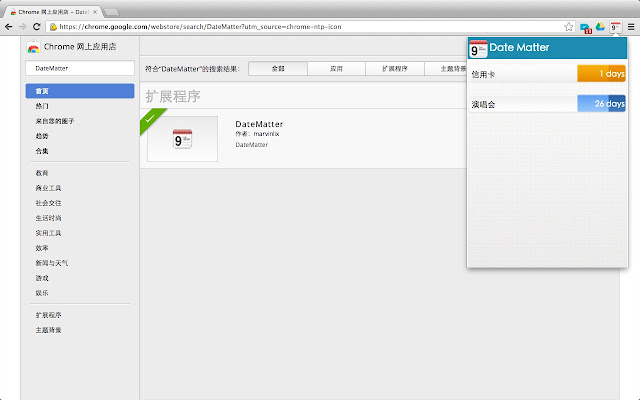Filter results by 应用 tab
The height and width of the screenshot is (400, 640).
336,69
